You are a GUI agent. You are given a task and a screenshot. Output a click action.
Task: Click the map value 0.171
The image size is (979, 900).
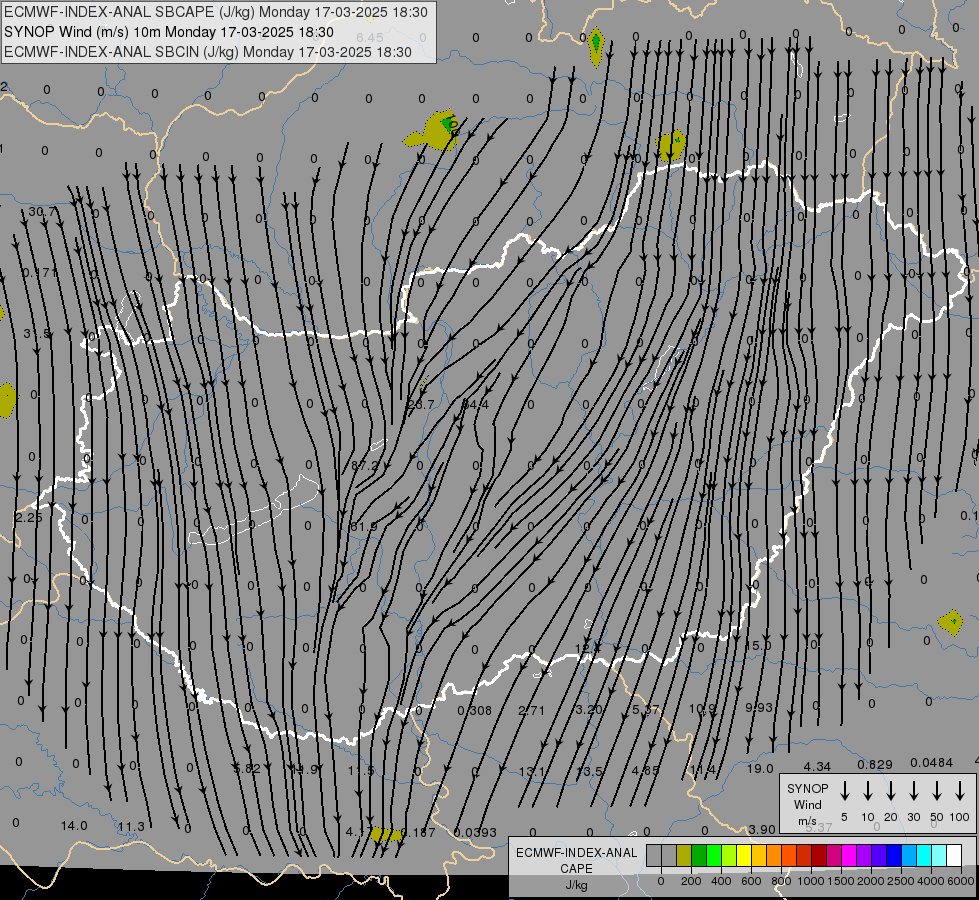tap(40, 272)
